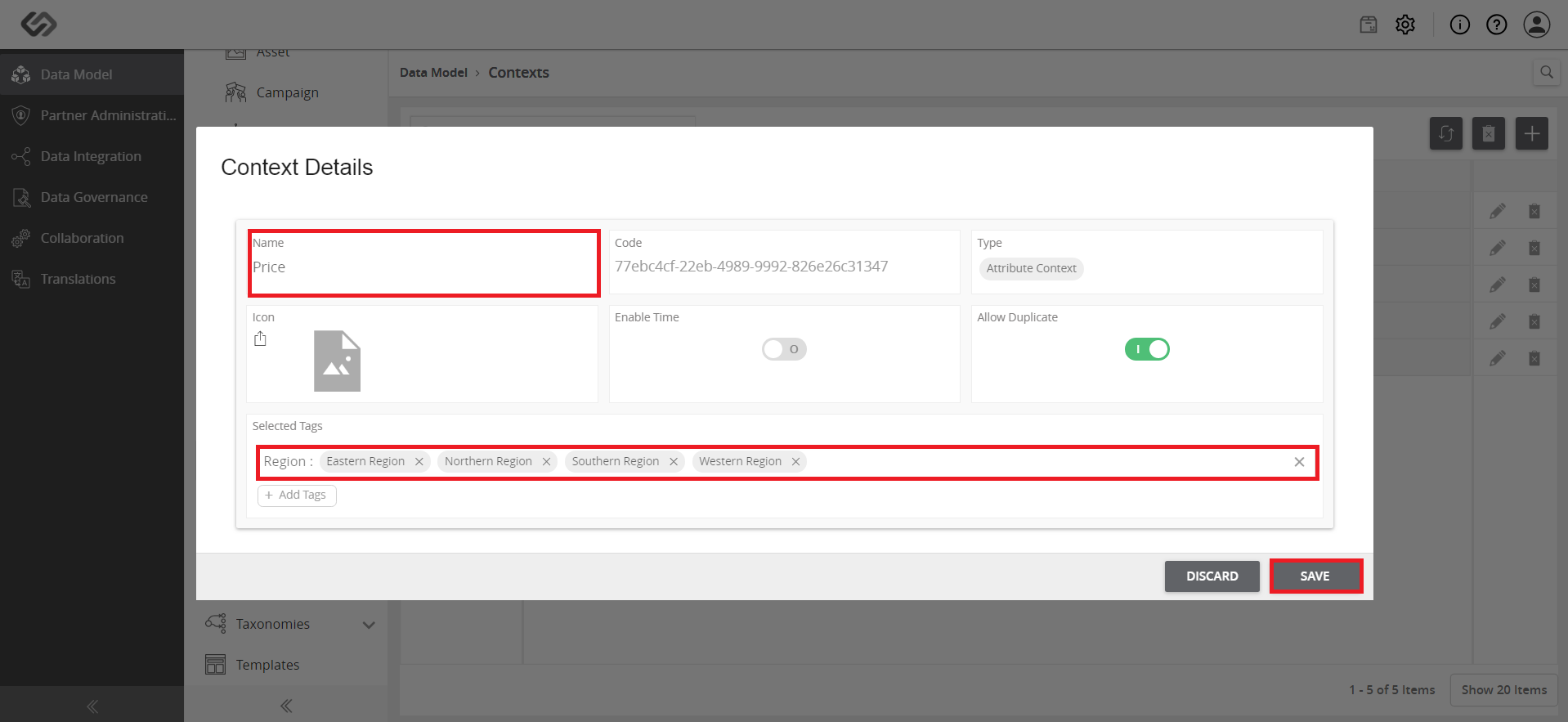The height and width of the screenshot is (722, 1568).
Task: Click the first row's delete icon
Action: (x=1534, y=211)
